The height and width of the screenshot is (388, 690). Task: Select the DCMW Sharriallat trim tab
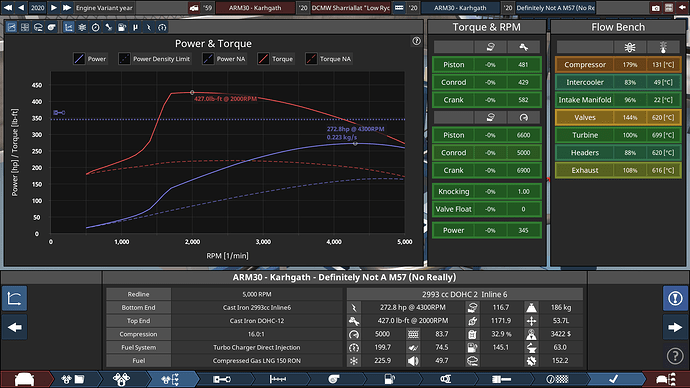pos(351,7)
